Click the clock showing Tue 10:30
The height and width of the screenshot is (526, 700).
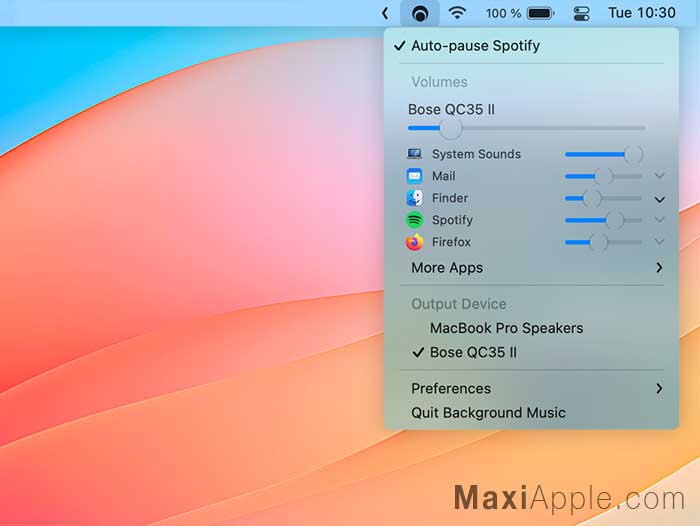coord(642,13)
